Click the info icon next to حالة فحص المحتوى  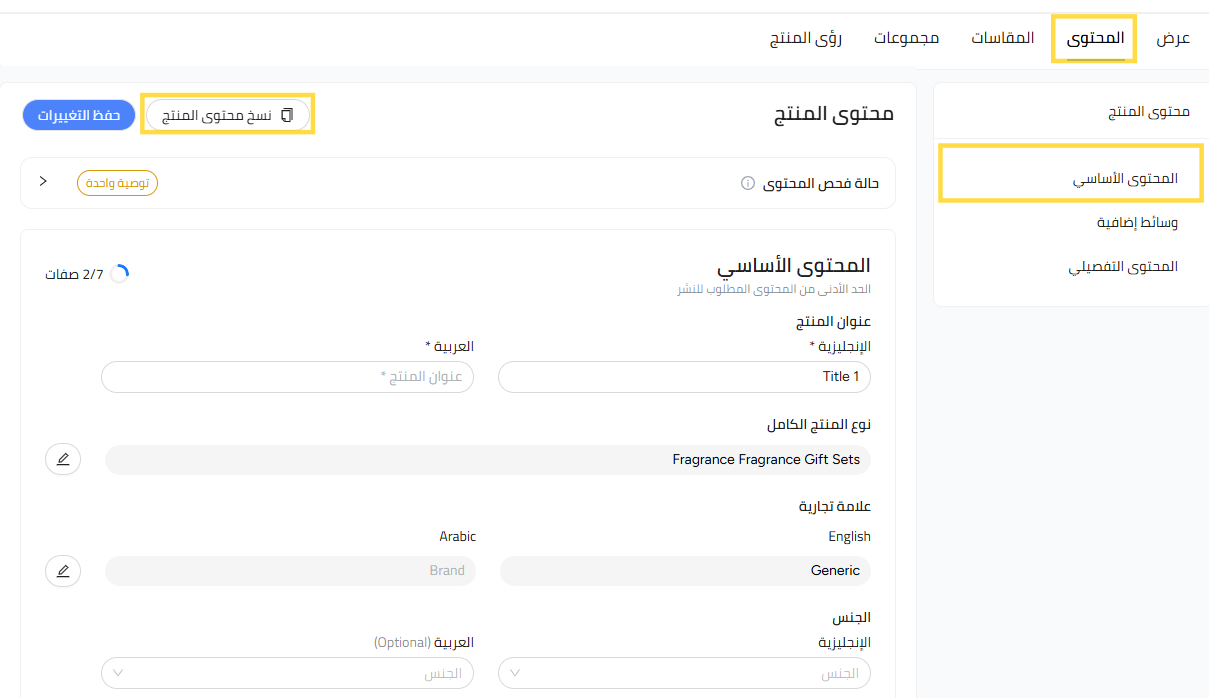(x=747, y=183)
